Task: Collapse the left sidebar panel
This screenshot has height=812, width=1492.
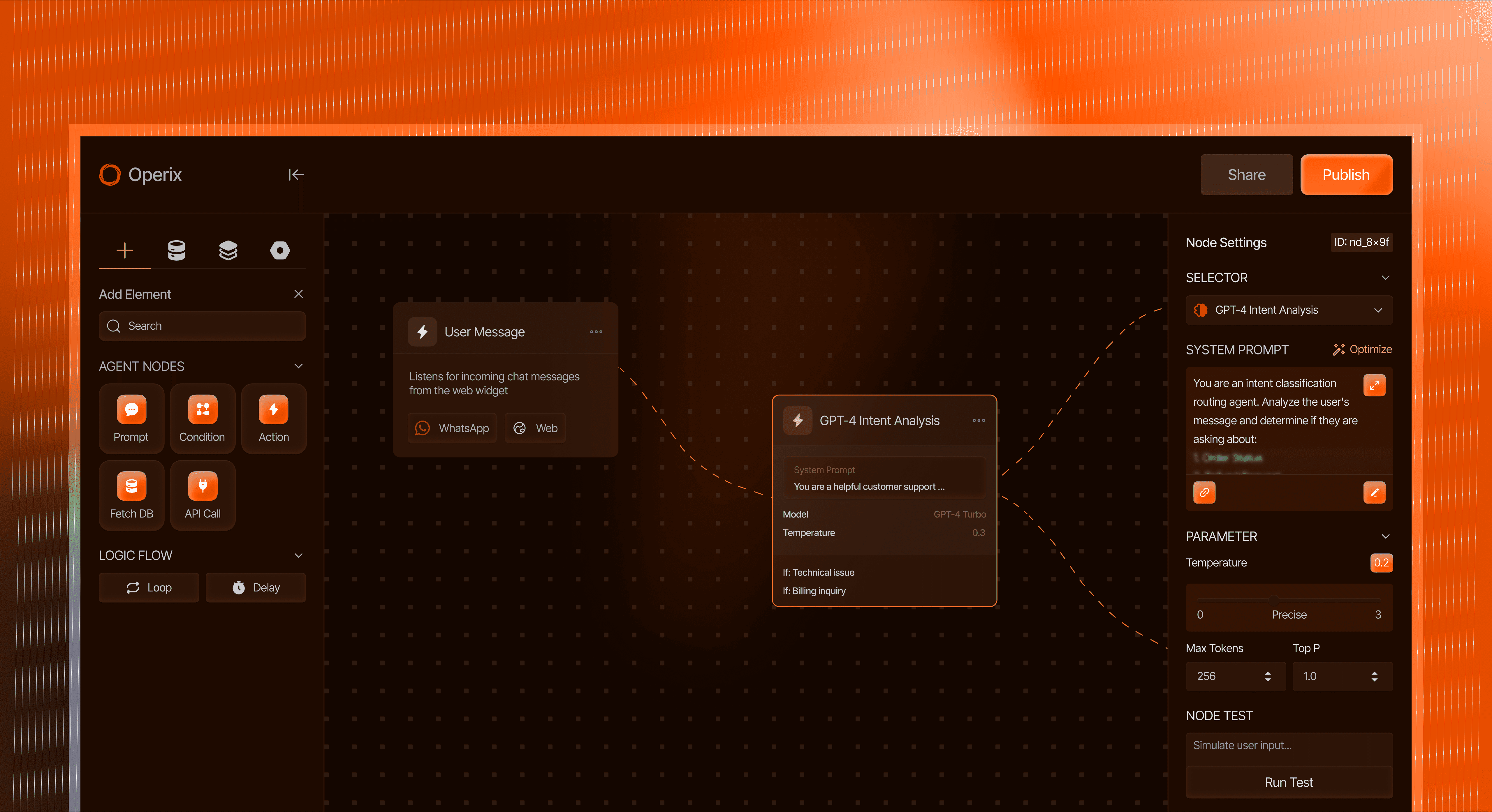Action: 296,175
